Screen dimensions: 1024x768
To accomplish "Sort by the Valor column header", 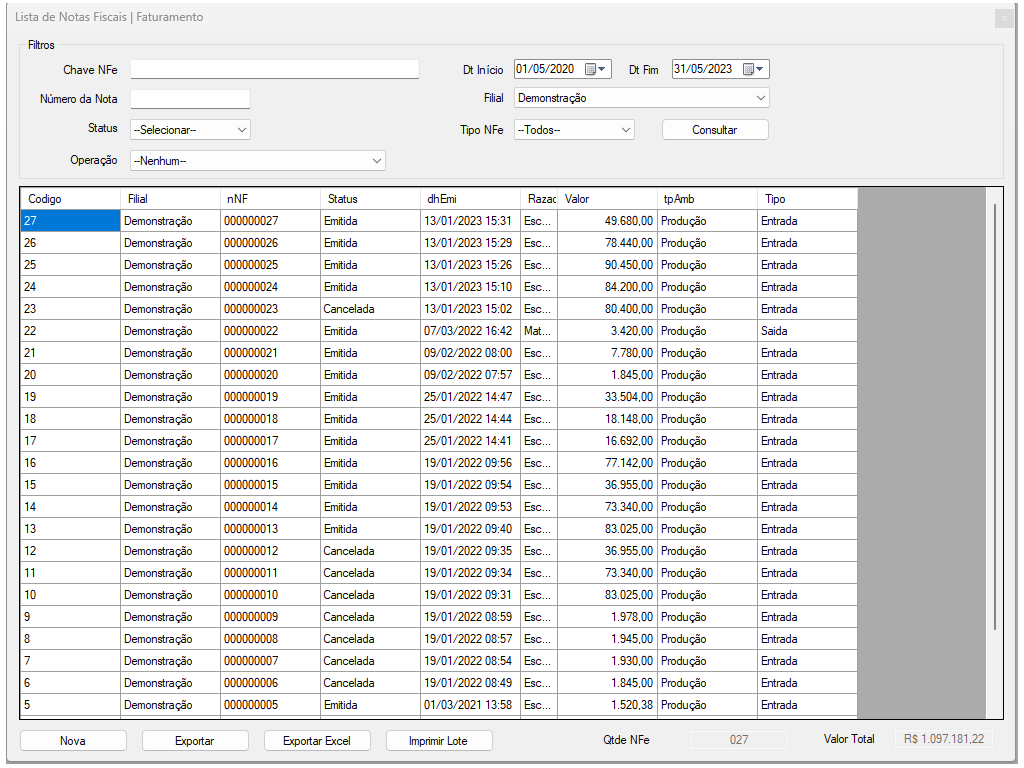I will [x=606, y=199].
